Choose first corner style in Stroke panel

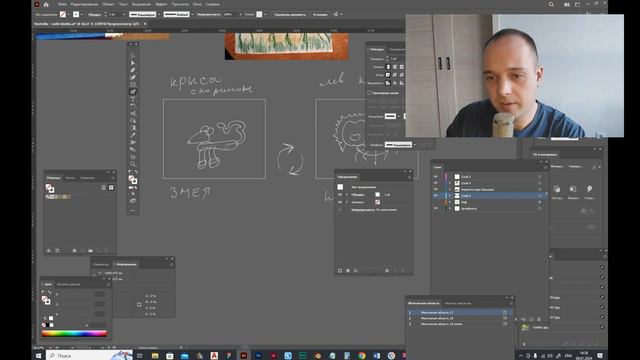pos(388,75)
